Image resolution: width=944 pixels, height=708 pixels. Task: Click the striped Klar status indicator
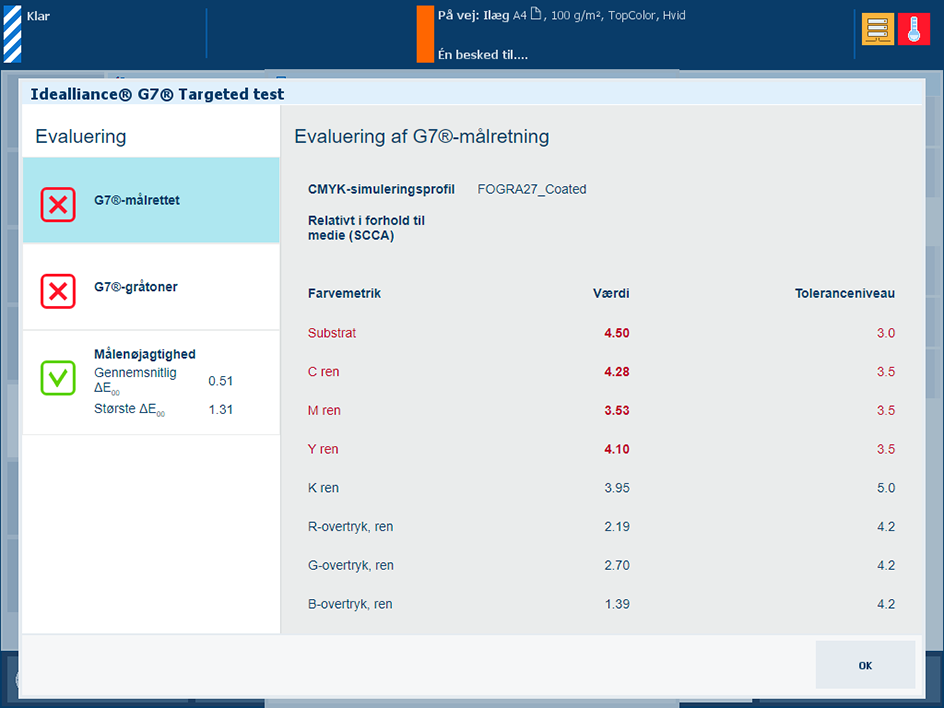13,34
